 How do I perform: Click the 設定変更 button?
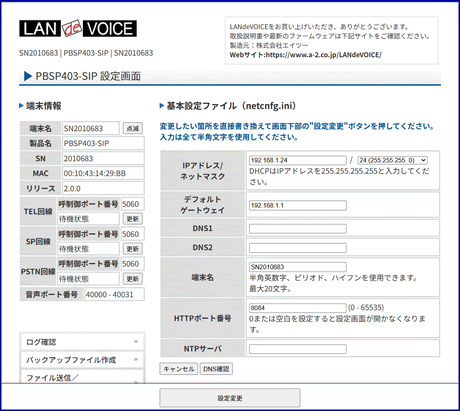[x=230, y=398]
